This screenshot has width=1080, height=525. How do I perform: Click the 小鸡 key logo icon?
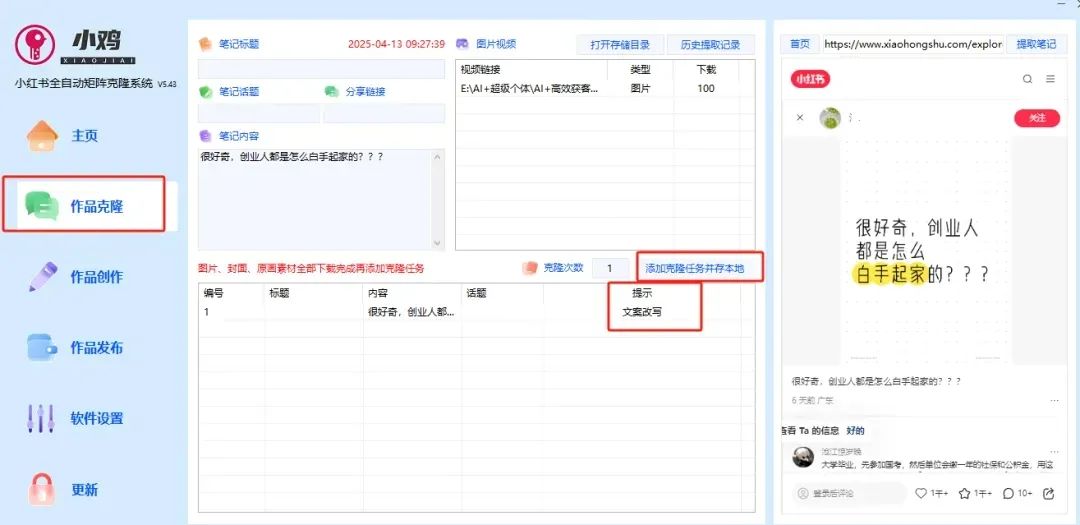[x=34, y=45]
